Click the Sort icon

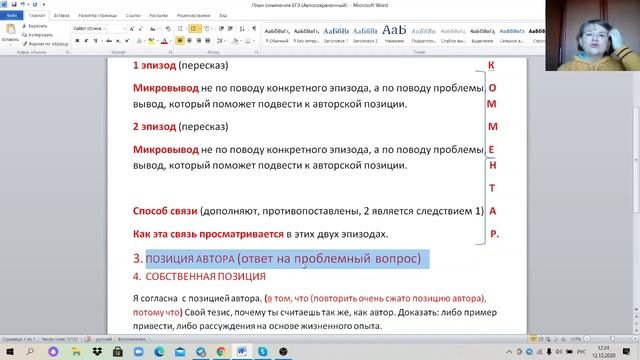pyautogui.click(x=242, y=29)
